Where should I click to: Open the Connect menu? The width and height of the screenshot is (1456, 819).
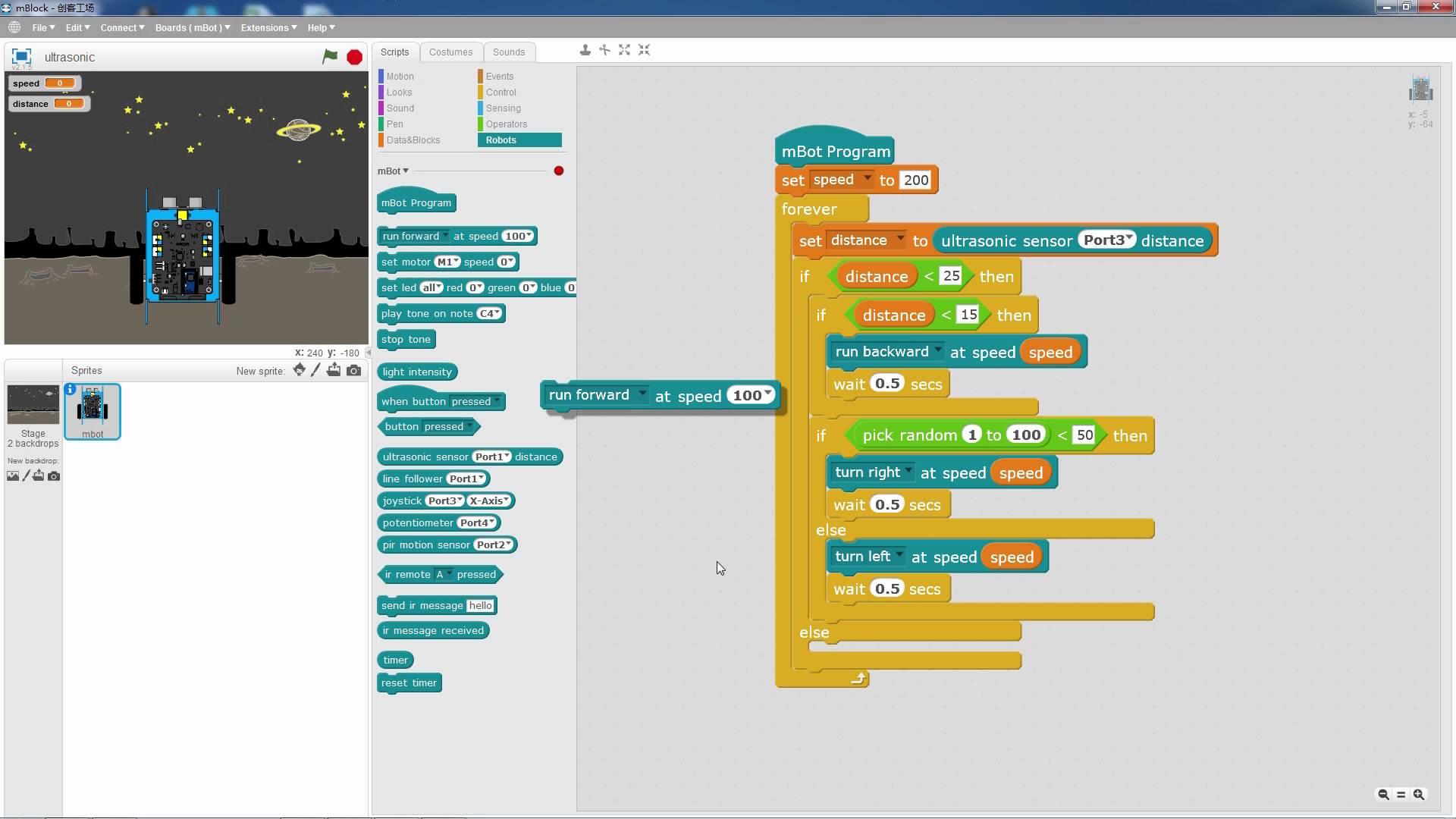click(122, 27)
